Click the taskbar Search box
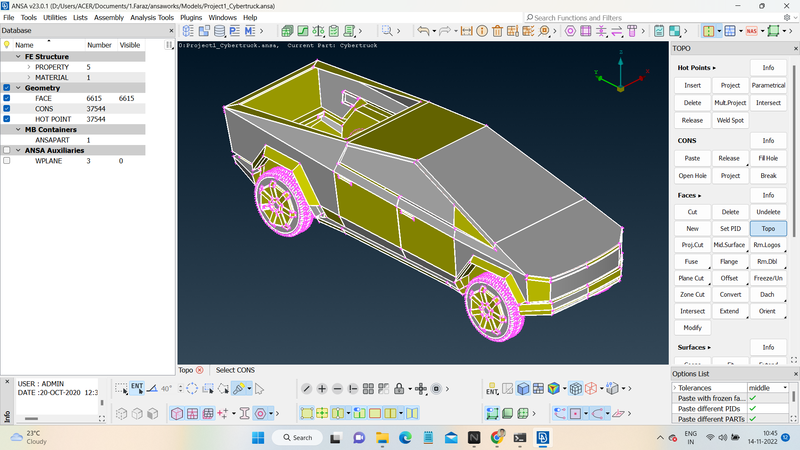This screenshot has width=800, height=450. point(298,438)
